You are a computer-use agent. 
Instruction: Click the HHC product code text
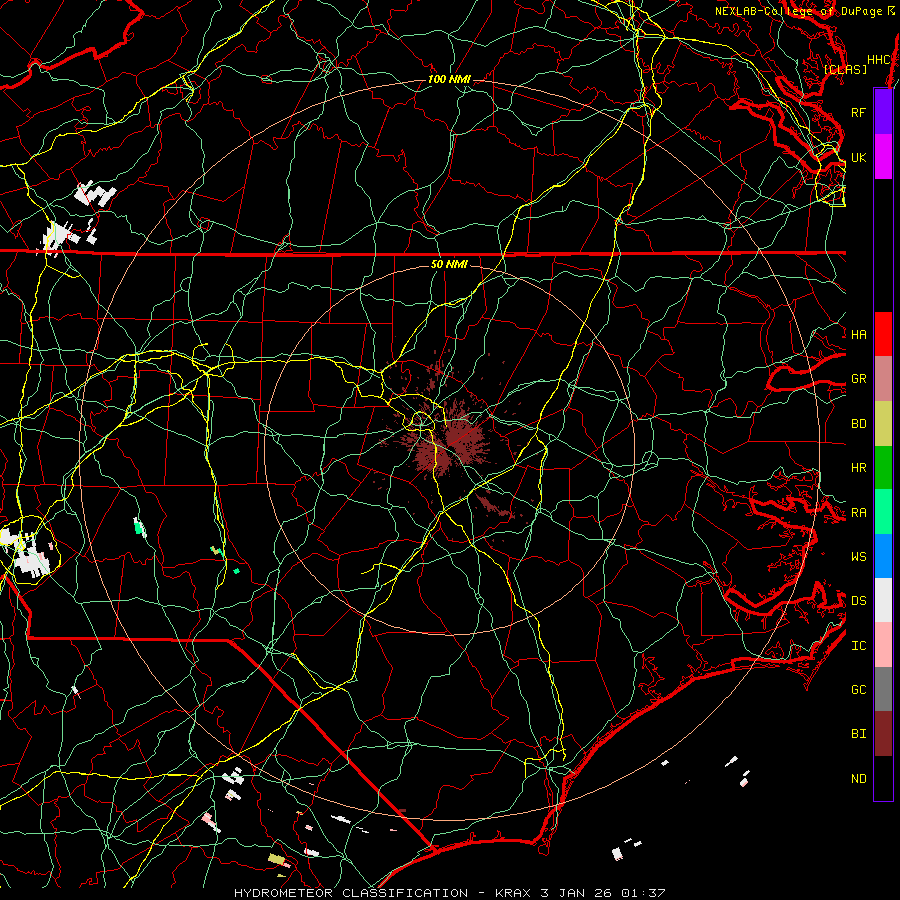[x=879, y=60]
